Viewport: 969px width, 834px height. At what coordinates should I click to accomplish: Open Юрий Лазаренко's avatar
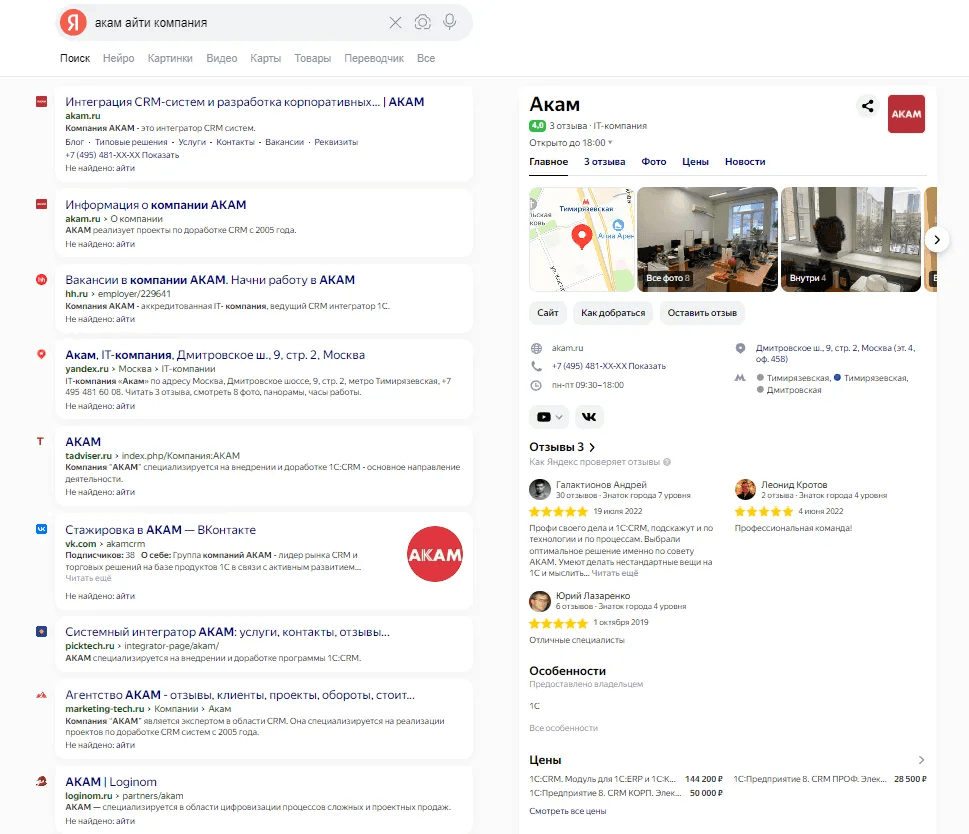540,600
